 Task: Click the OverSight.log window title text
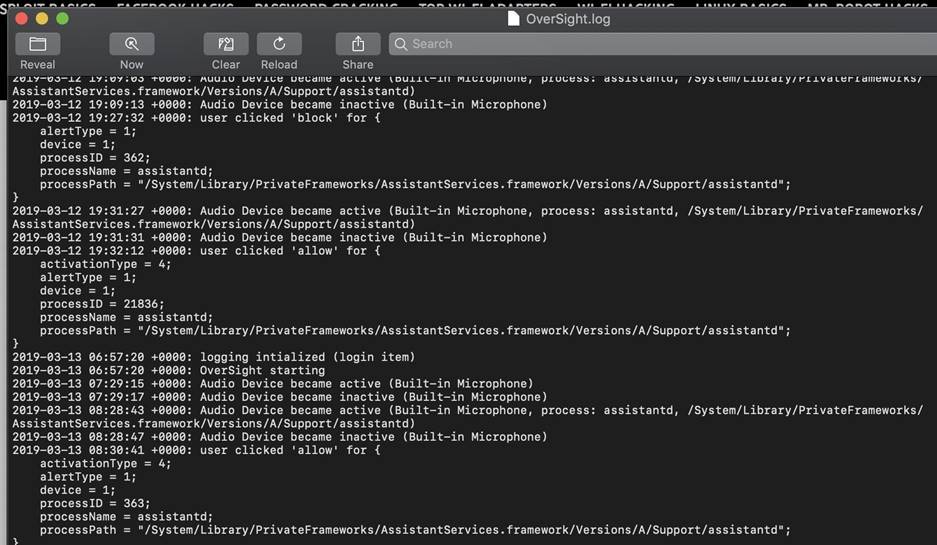click(x=567, y=19)
